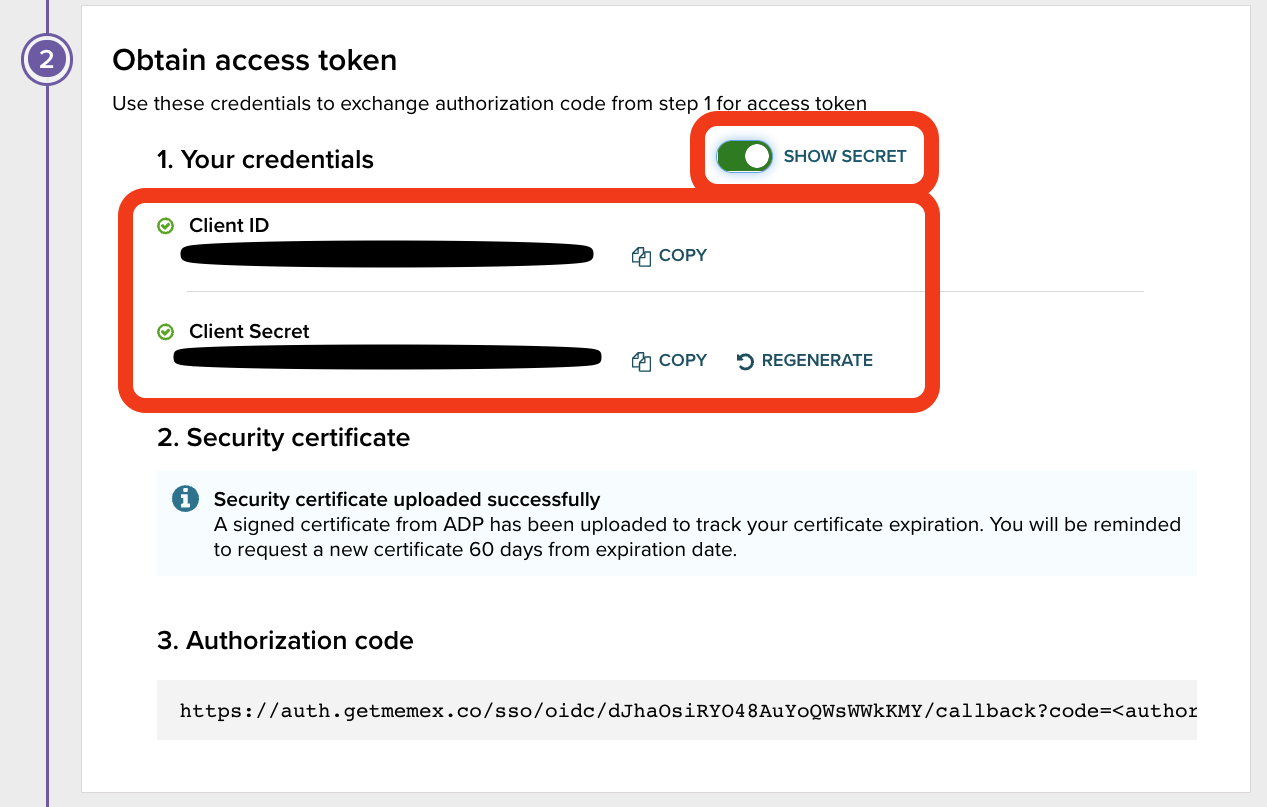Toggle the Show Secret switch off
The image size is (1267, 807).
(744, 157)
